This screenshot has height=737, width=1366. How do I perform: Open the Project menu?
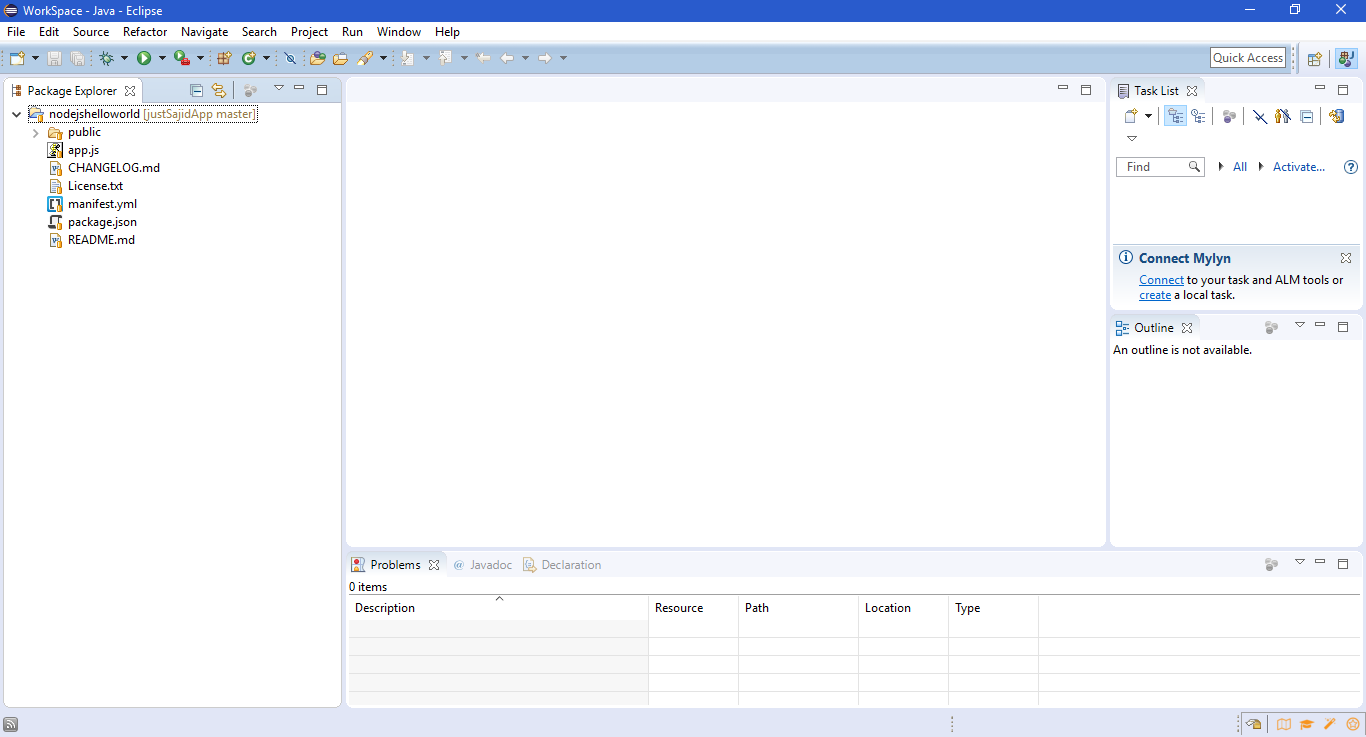(310, 32)
